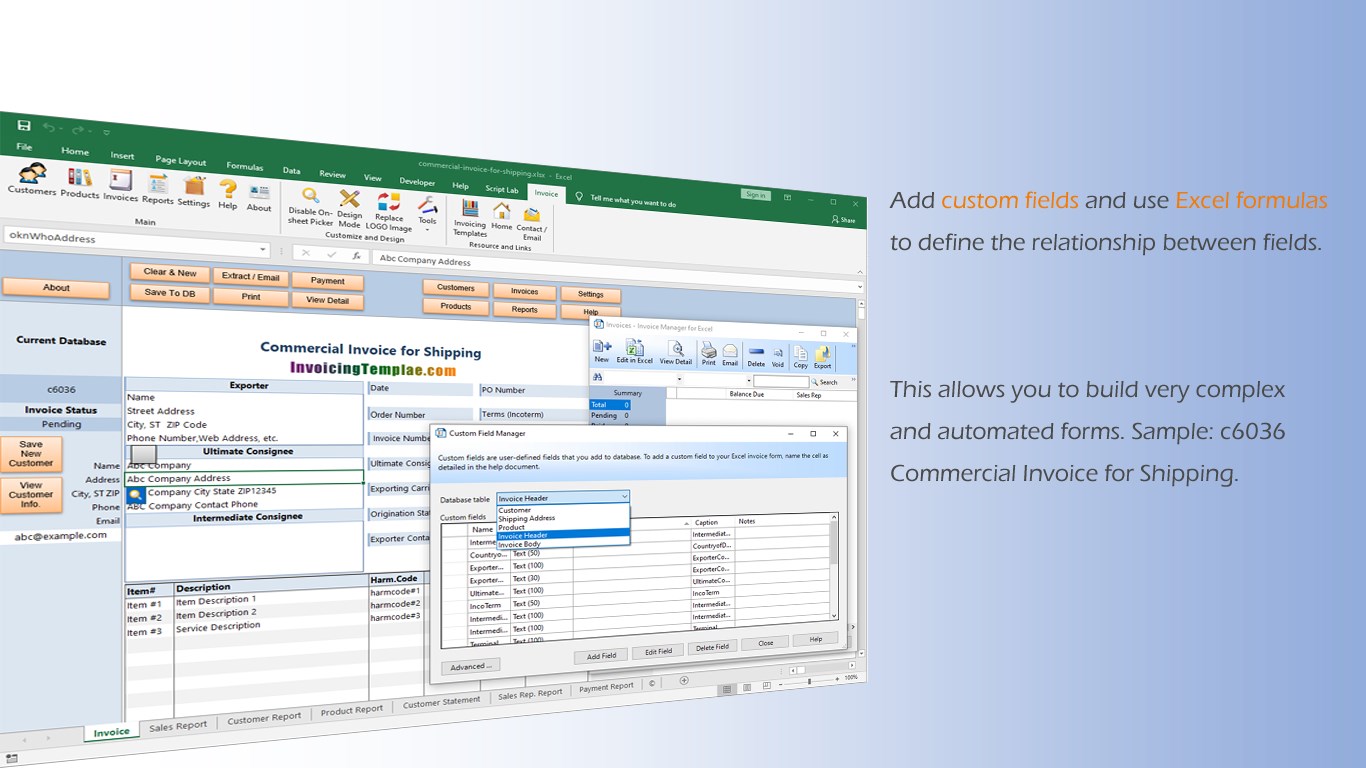This screenshot has width=1366, height=768.
Task: Open the Developer ribbon tab
Action: (x=417, y=182)
